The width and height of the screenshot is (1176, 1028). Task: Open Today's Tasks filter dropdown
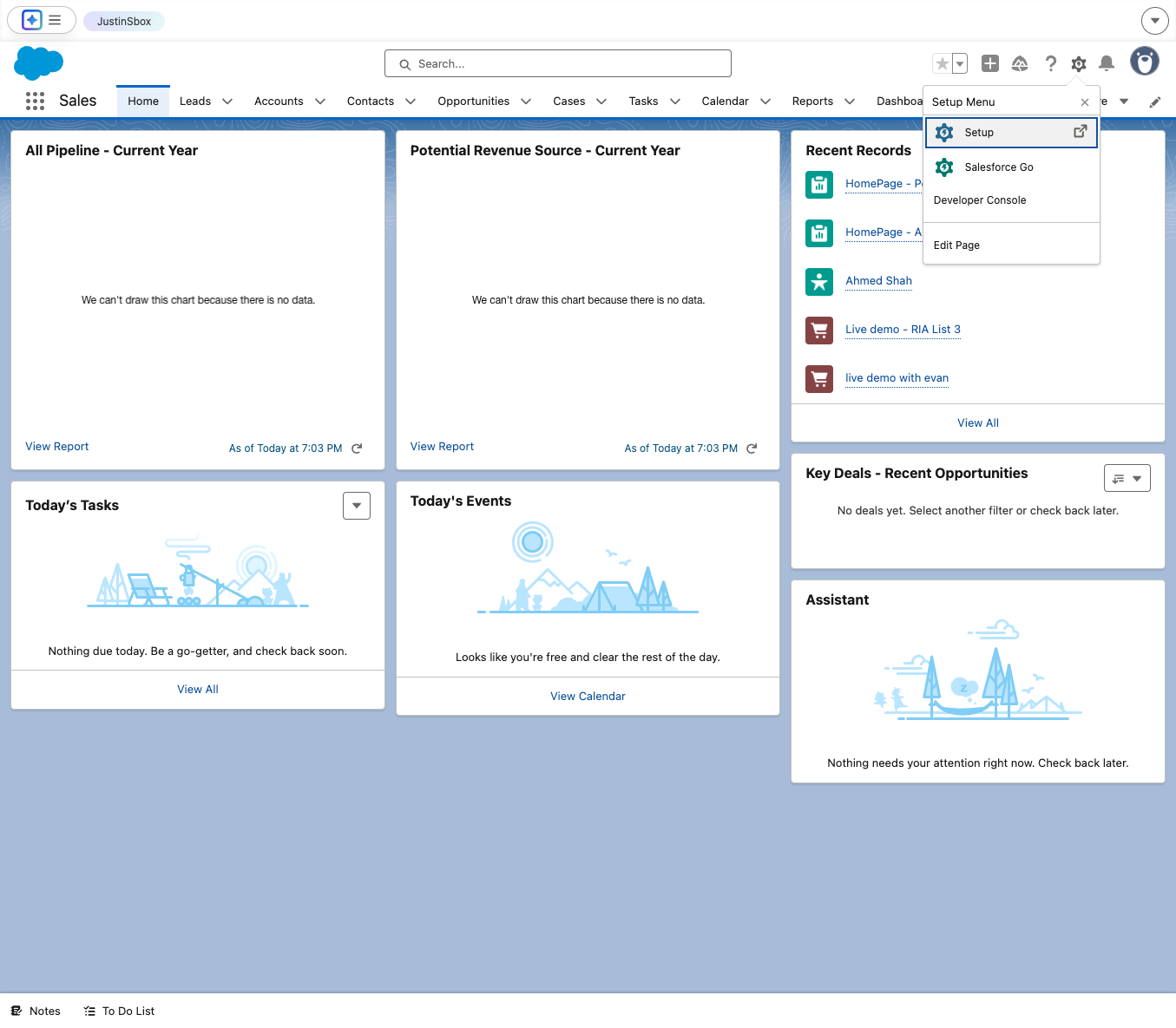pos(357,506)
